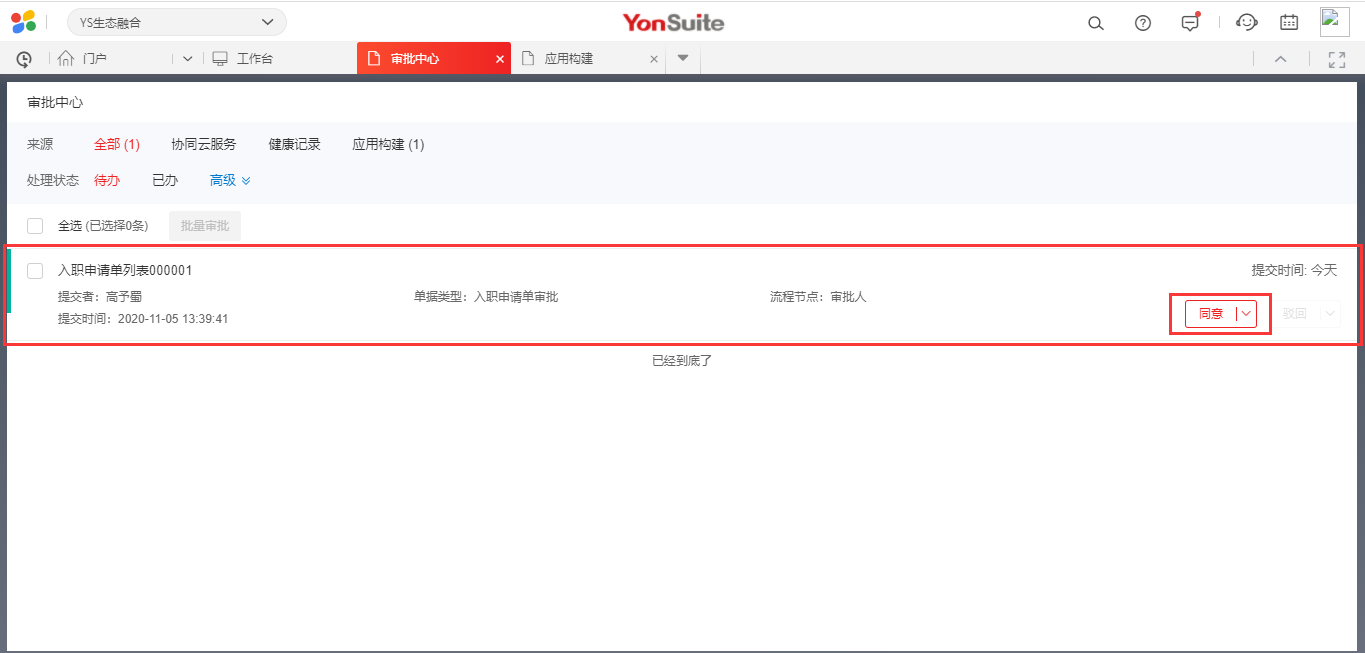Image resolution: width=1365 pixels, height=653 pixels.
Task: Close the 审批中心 tab
Action: coord(500,59)
